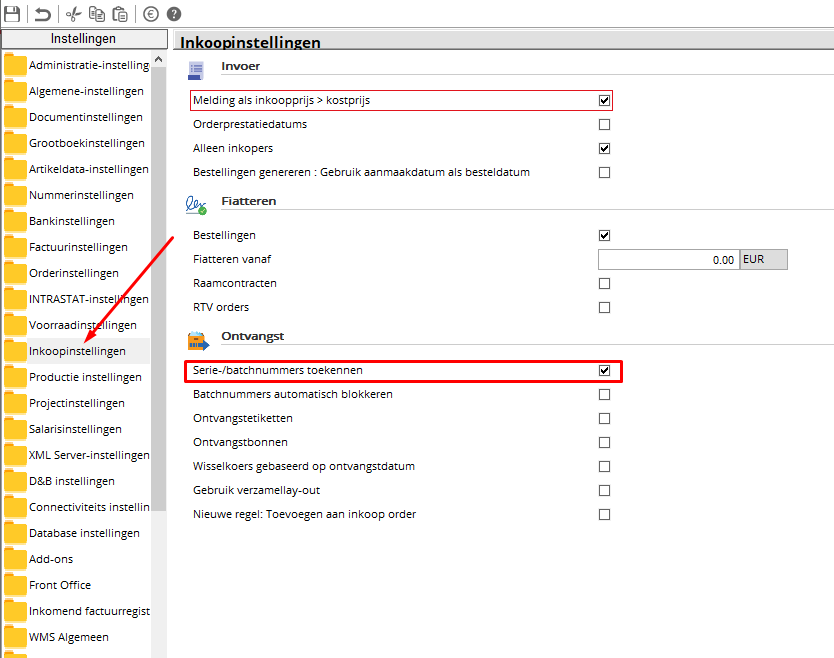Click the Undo arrow icon
Screen dimensions: 834x658
pos(42,14)
